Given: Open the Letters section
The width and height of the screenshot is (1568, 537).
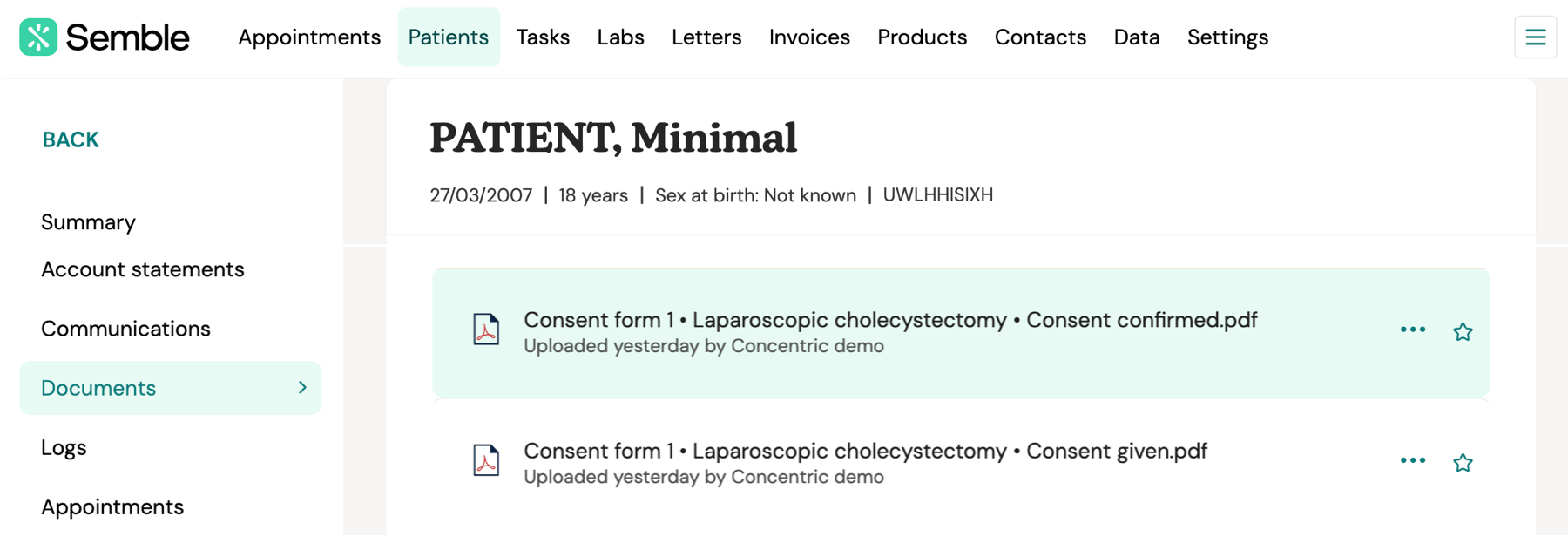Looking at the screenshot, I should 706,37.
